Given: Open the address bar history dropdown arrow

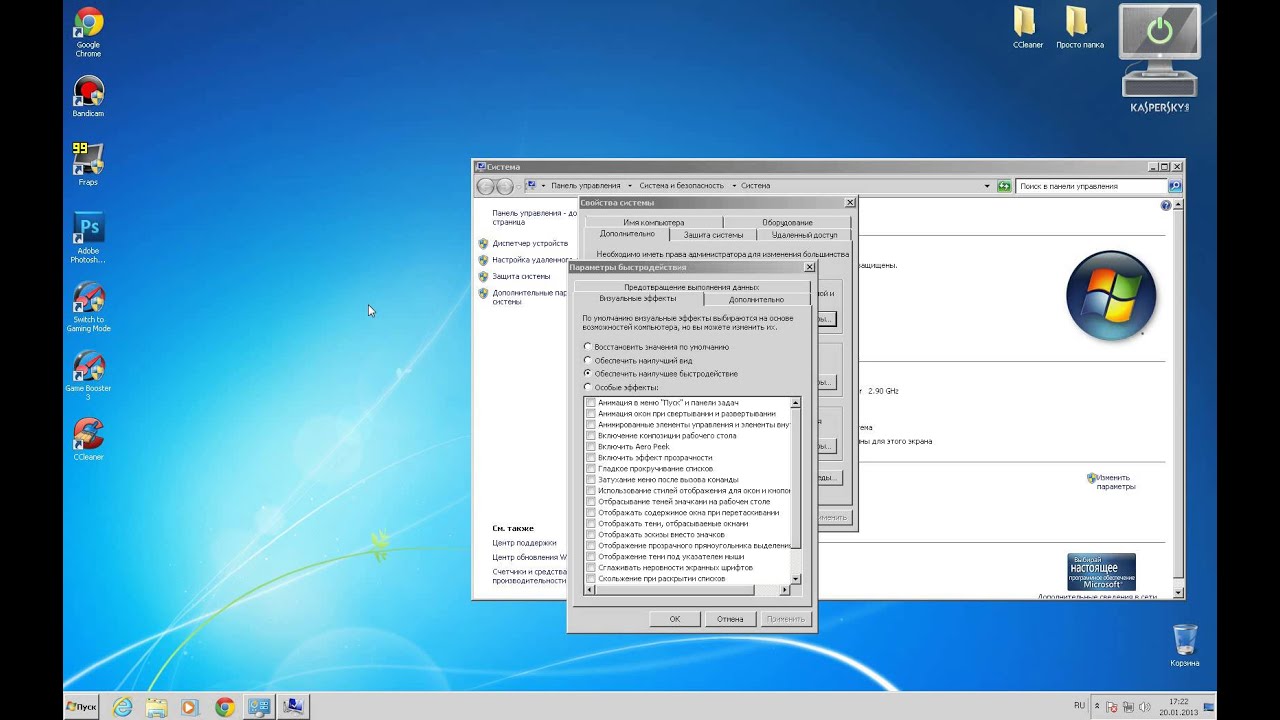Looking at the screenshot, I should tap(988, 186).
